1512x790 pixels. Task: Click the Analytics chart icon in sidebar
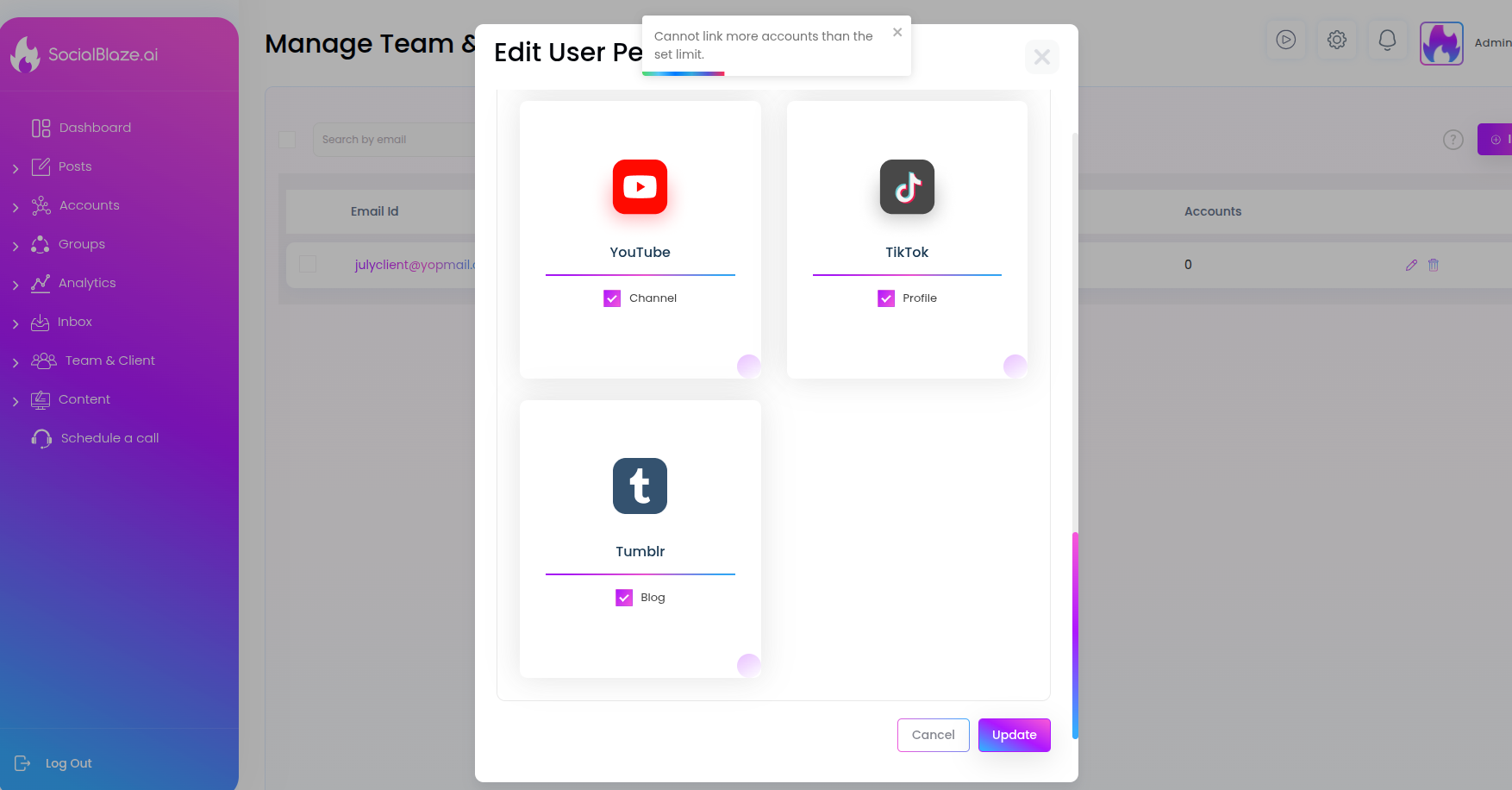pos(41,283)
